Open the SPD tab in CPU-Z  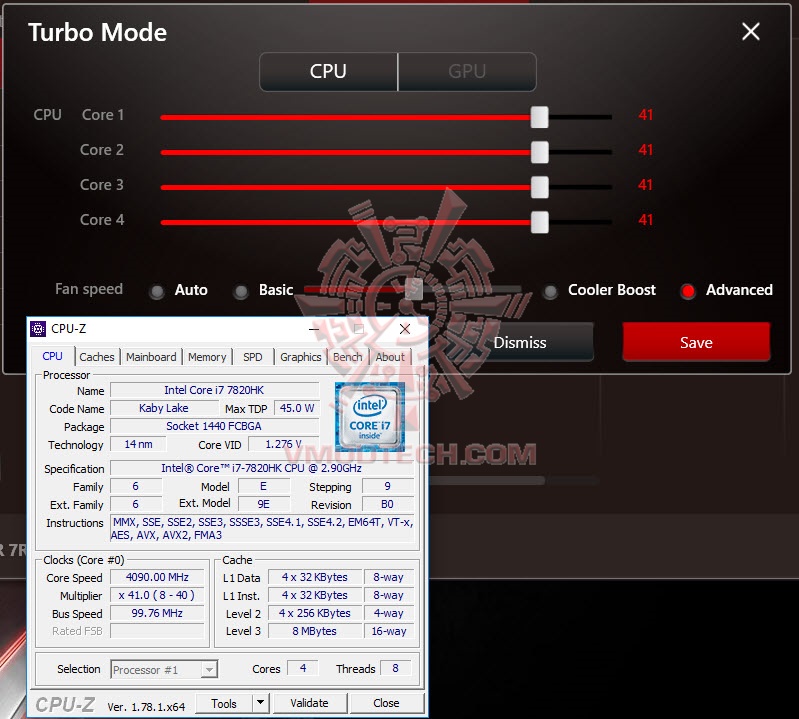(253, 357)
